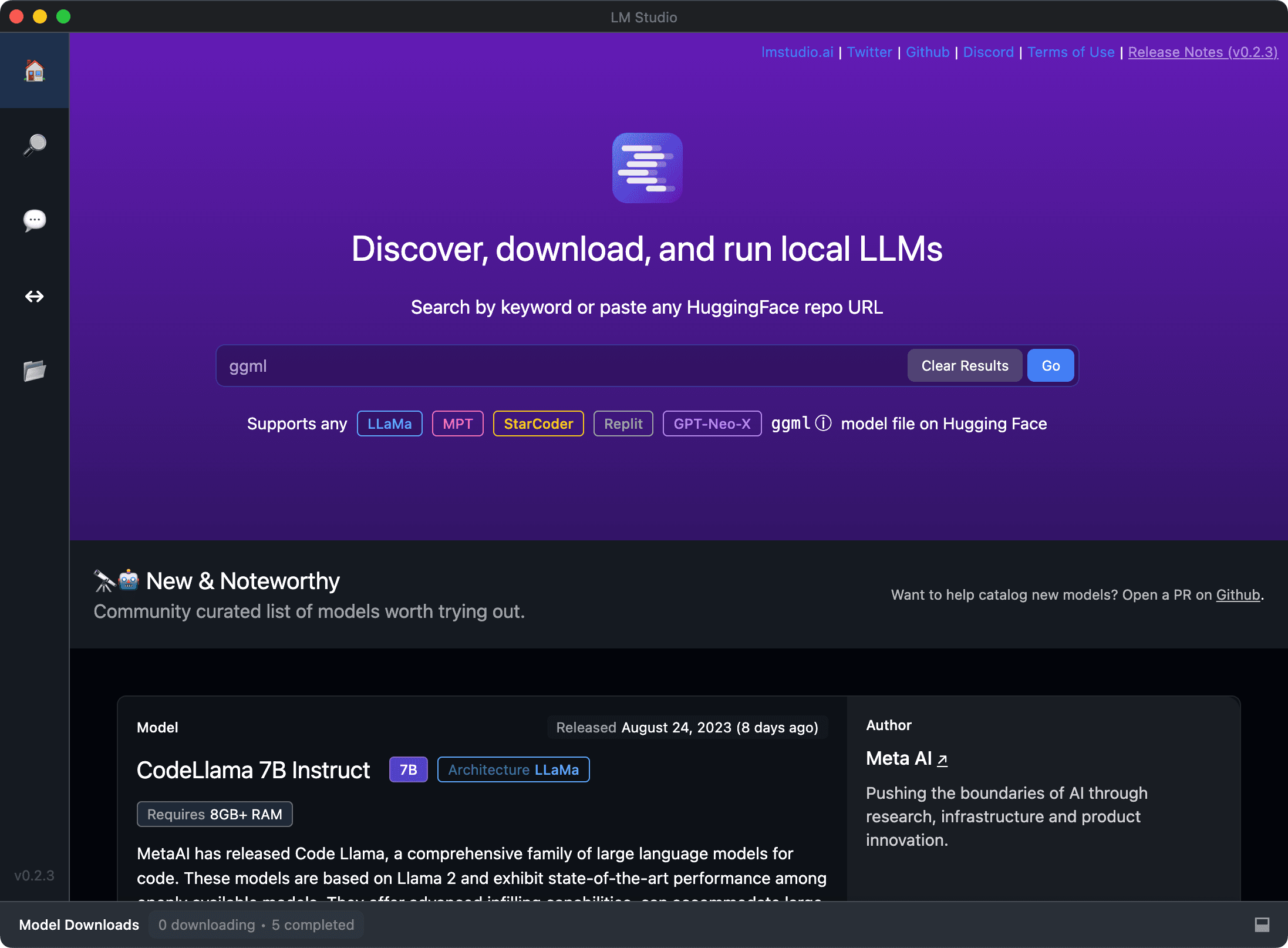Click the Go search button
This screenshot has height=948, width=1288.
tap(1050, 365)
